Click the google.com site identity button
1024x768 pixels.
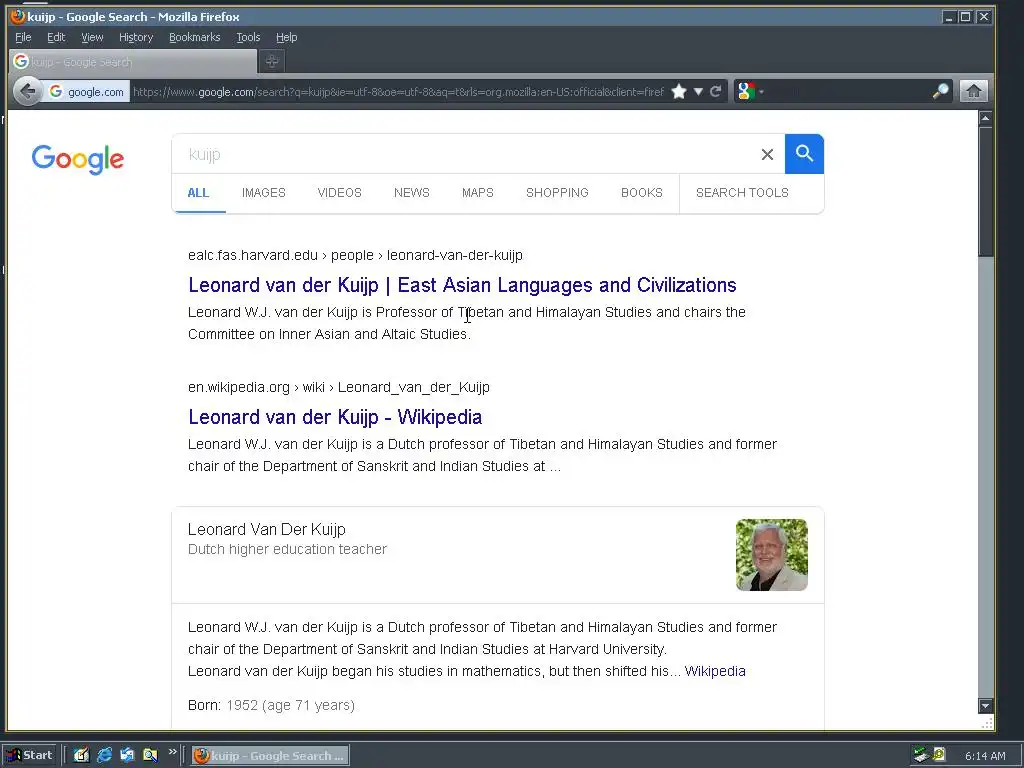click(x=86, y=92)
